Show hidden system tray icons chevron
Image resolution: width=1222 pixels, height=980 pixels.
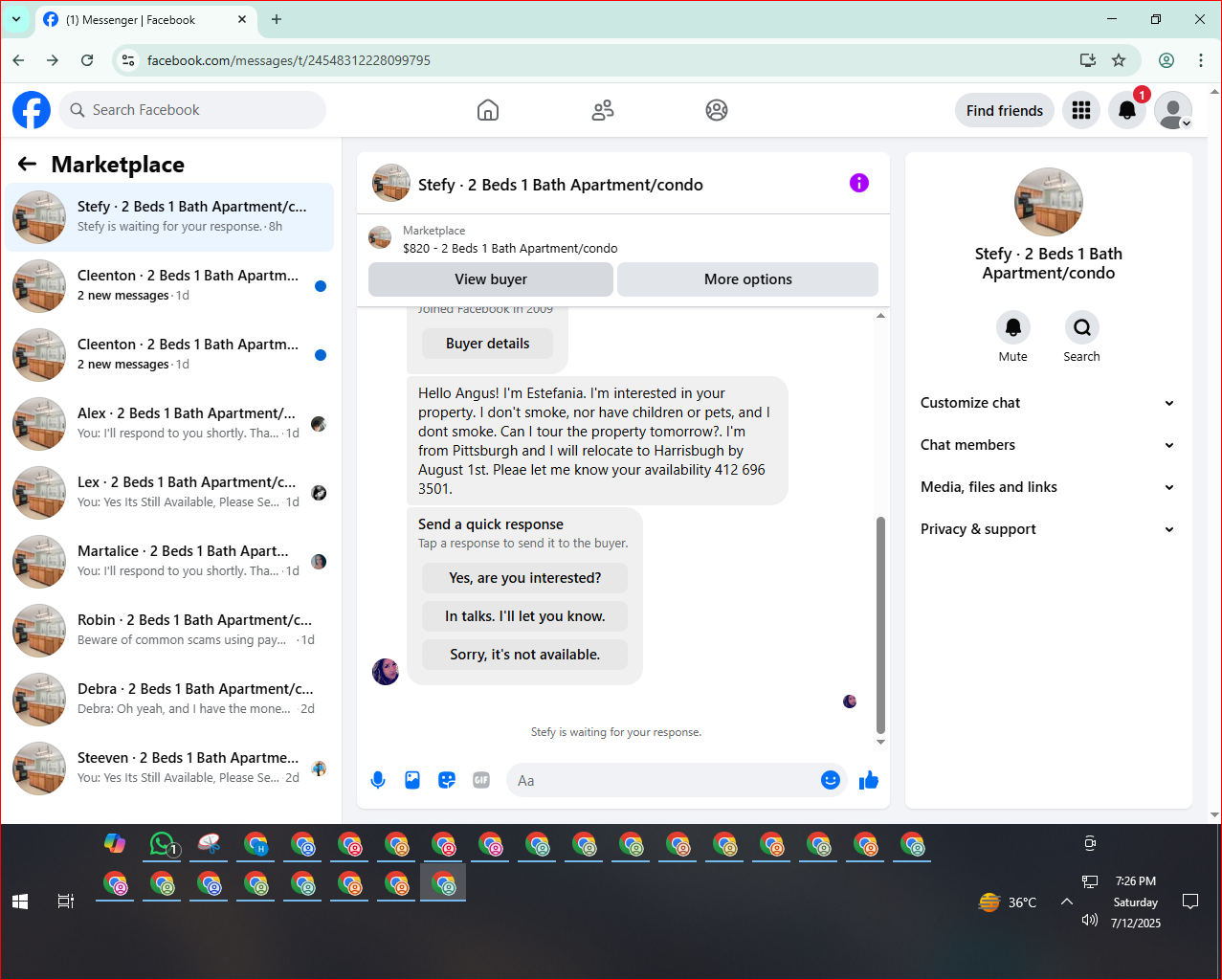coord(1067,902)
